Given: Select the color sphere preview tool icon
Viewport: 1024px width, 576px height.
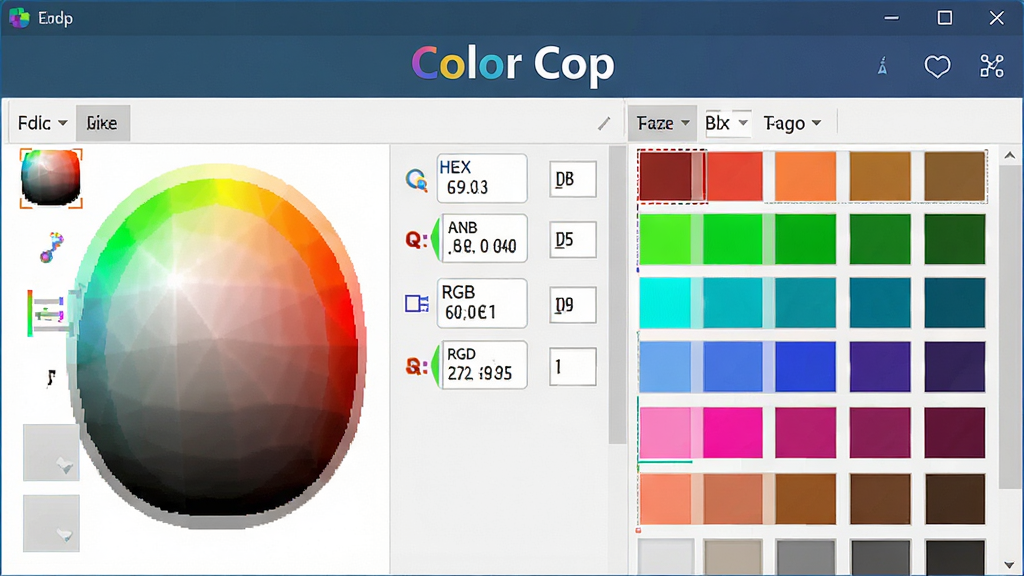Looking at the screenshot, I should click(x=51, y=178).
